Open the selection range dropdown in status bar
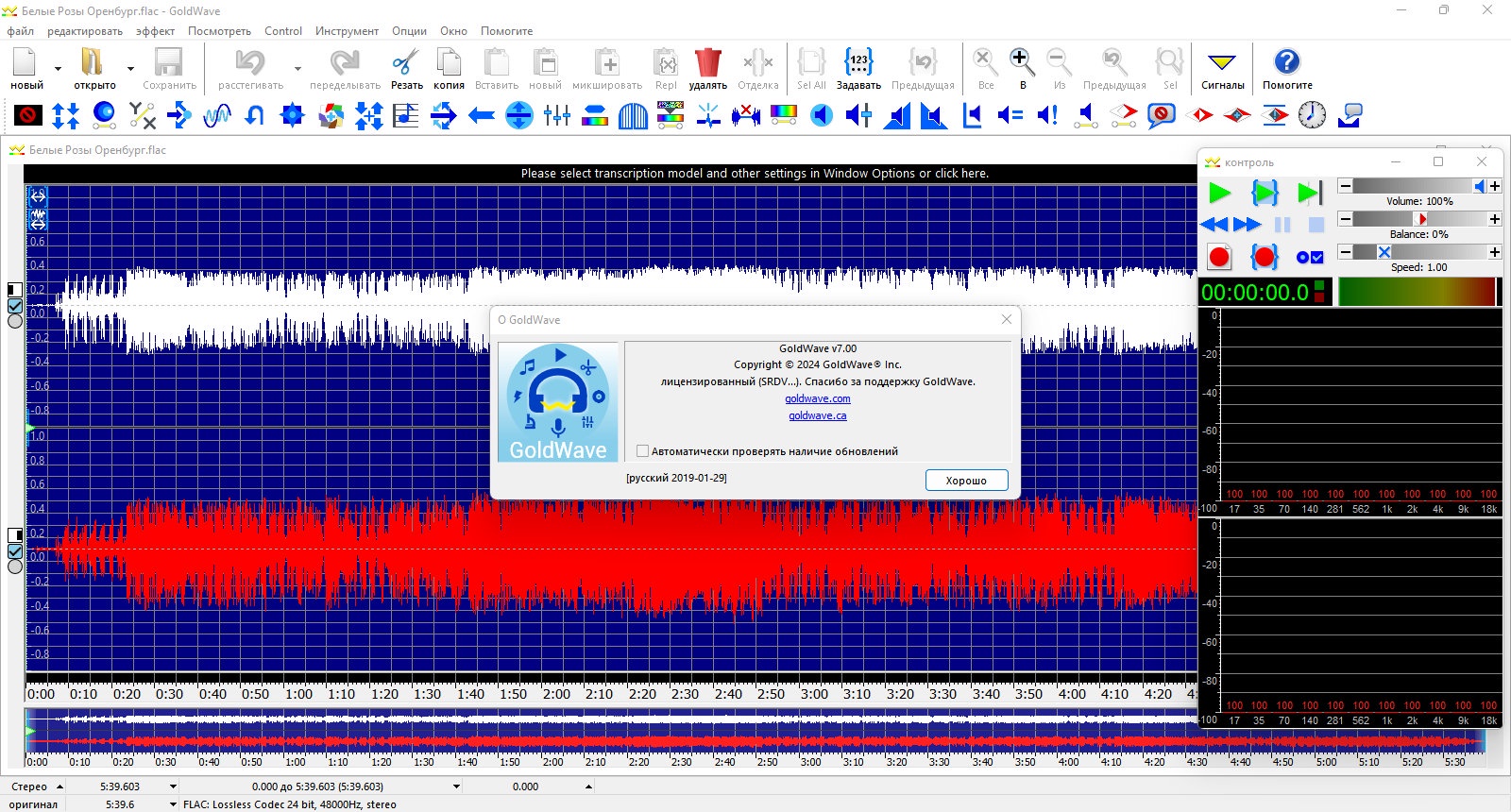Image resolution: width=1511 pixels, height=812 pixels. click(456, 787)
